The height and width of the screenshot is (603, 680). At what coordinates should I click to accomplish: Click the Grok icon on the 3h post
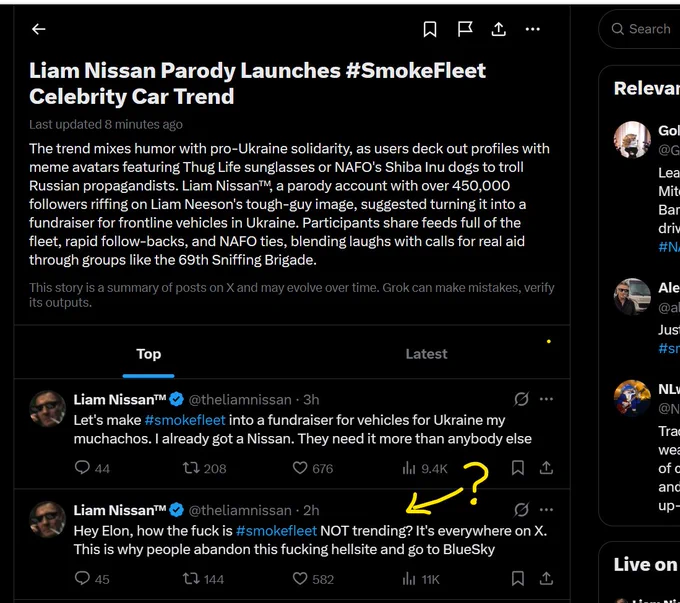click(521, 399)
